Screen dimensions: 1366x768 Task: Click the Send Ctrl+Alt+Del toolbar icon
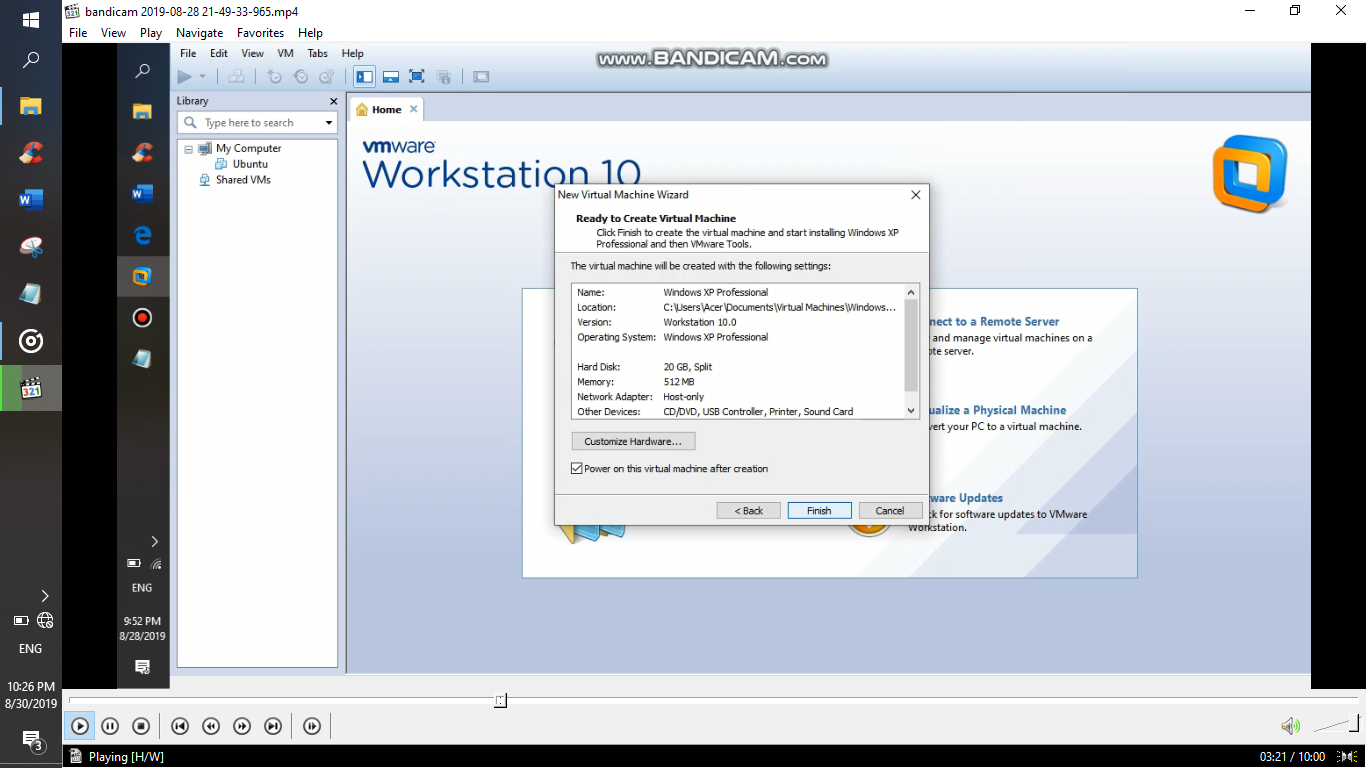[236, 77]
